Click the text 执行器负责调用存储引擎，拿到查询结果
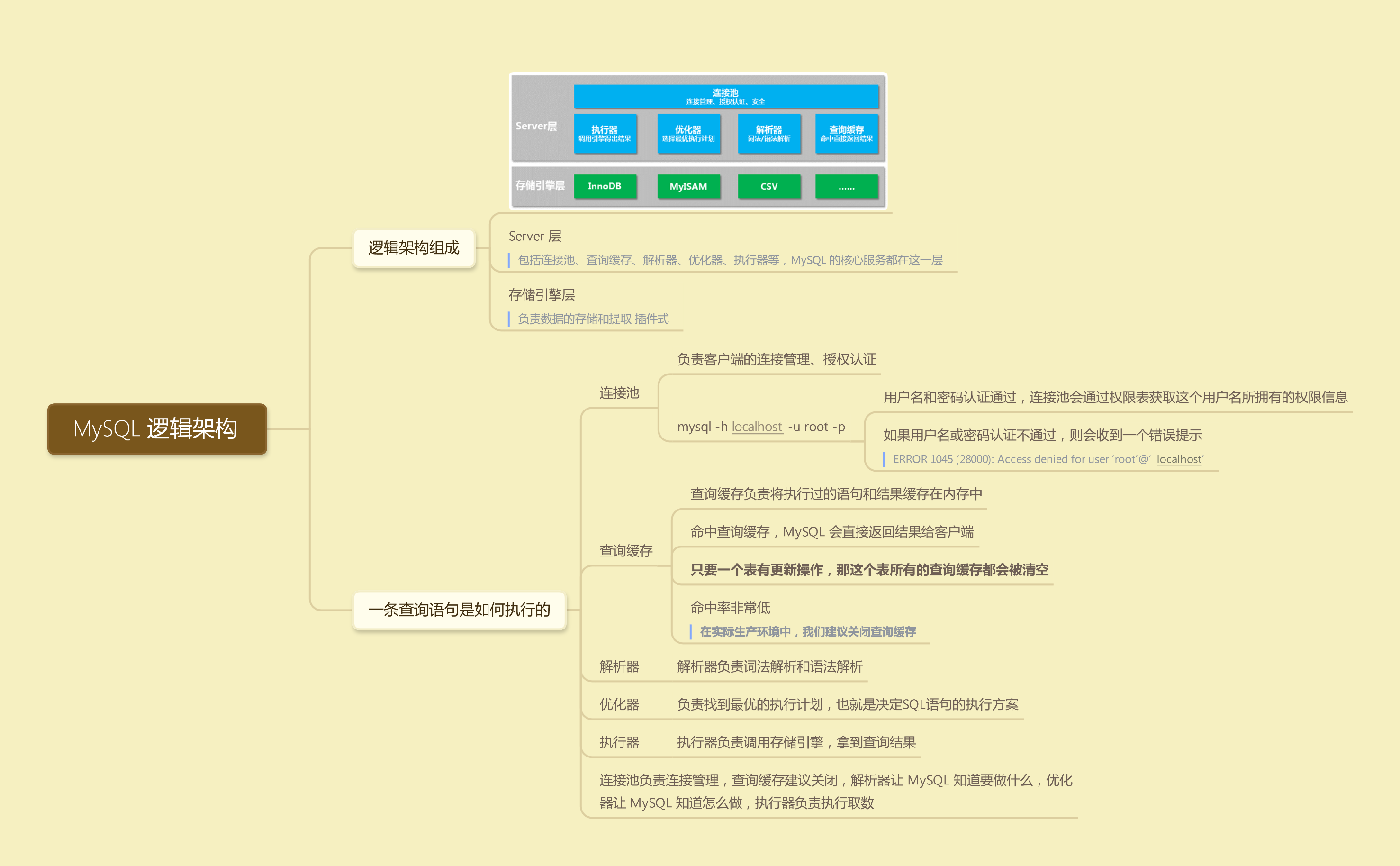The image size is (1400, 866). [x=796, y=742]
